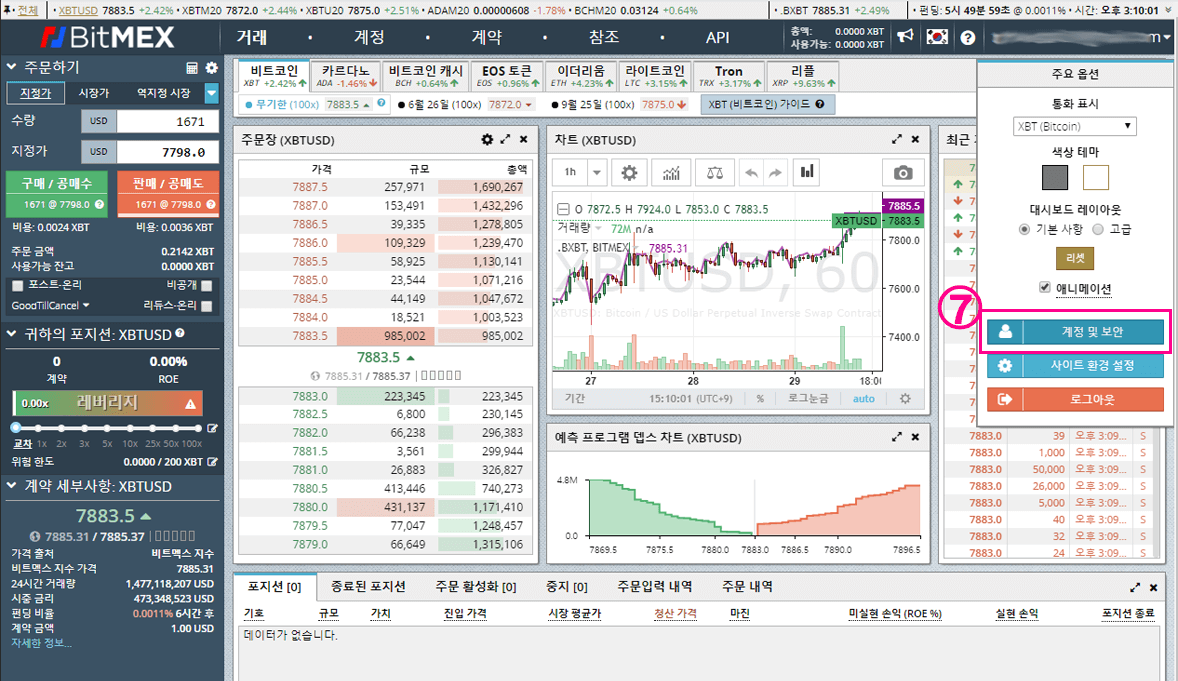Expand the positions panel to fullscreen
Viewport: 1178px width, 681px height.
pos(1134,588)
